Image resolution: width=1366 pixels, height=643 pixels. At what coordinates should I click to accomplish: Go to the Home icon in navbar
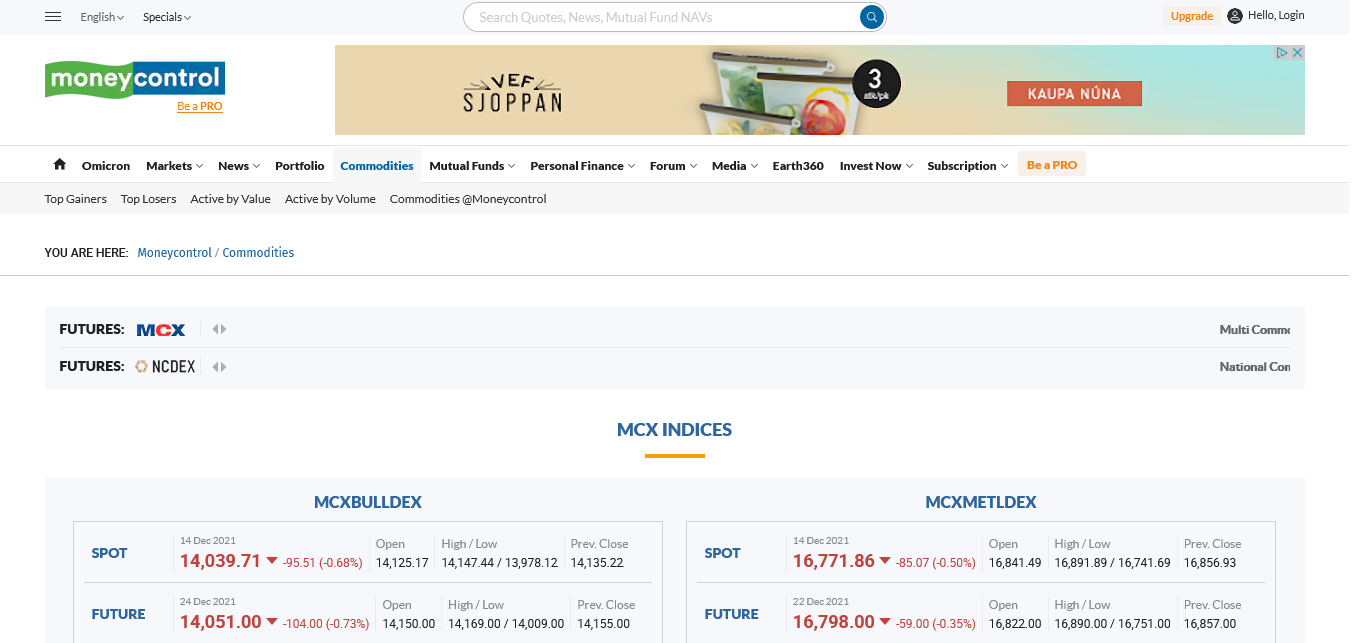click(59, 165)
